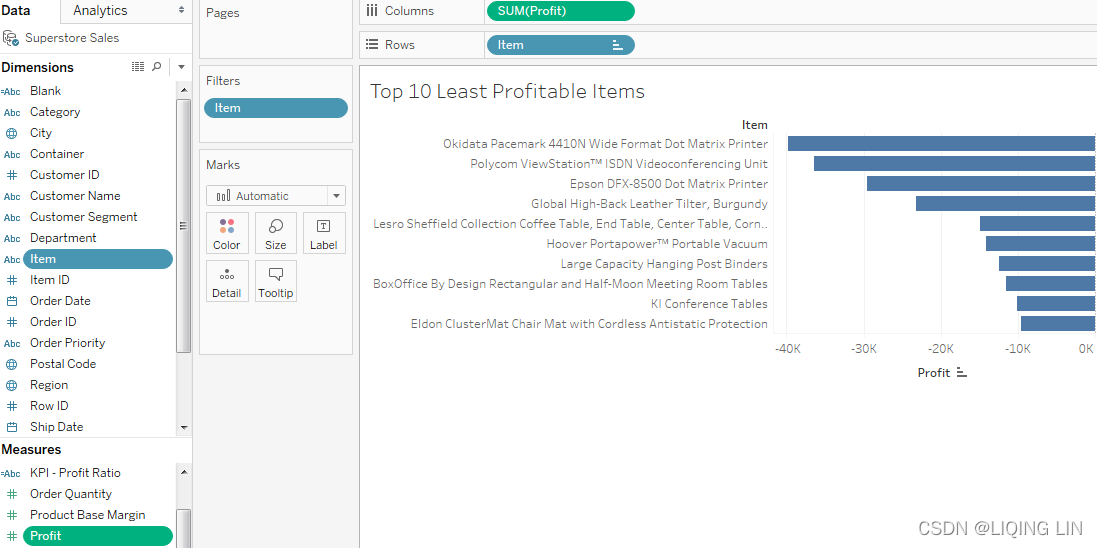This screenshot has height=548, width=1097.
Task: Select the Customer Segment dimension
Action: 83,217
